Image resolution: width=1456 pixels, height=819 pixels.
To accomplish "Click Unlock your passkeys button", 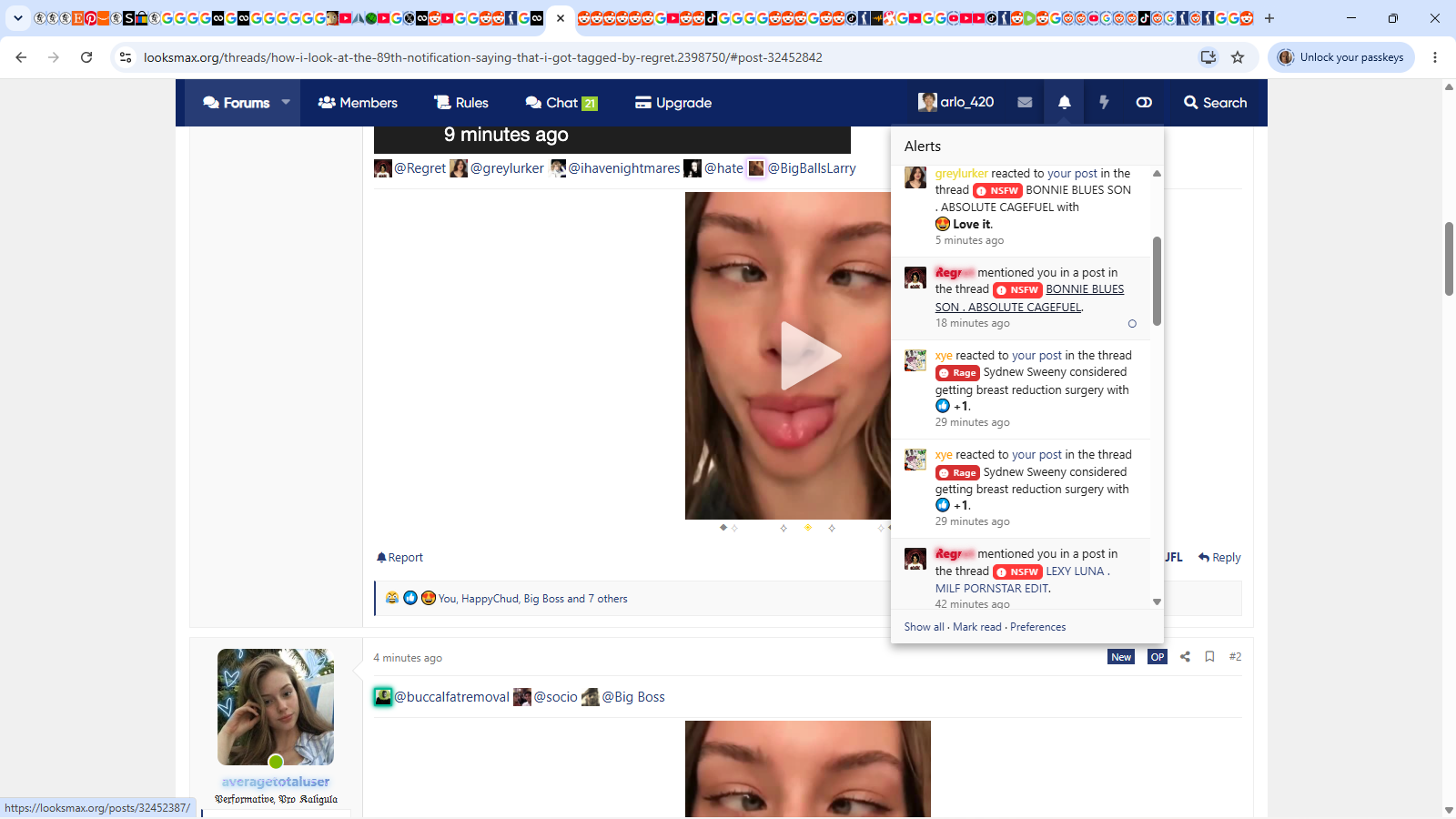I will 1341,57.
